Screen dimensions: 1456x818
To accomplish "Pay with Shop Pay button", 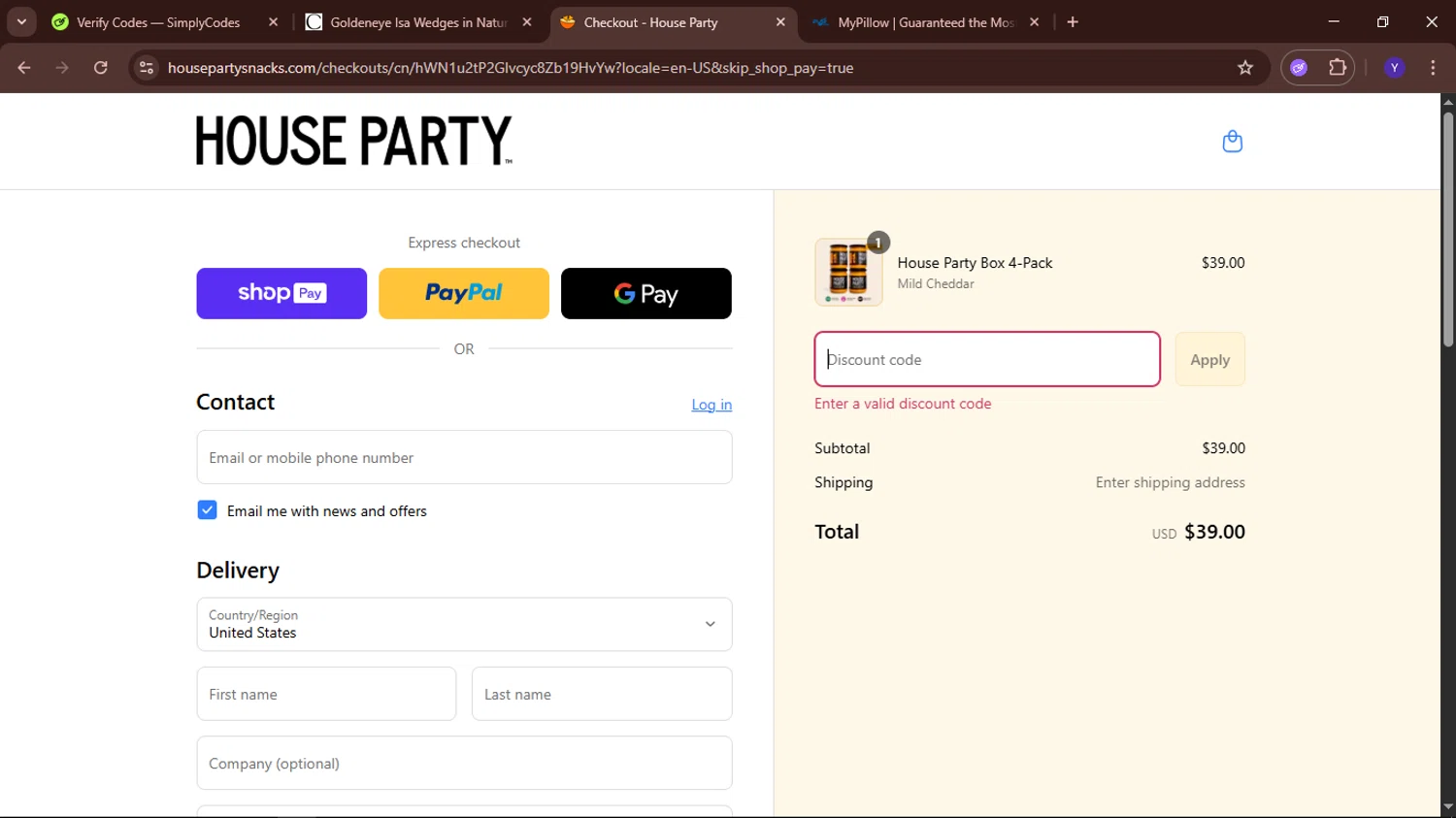I will pos(281,293).
